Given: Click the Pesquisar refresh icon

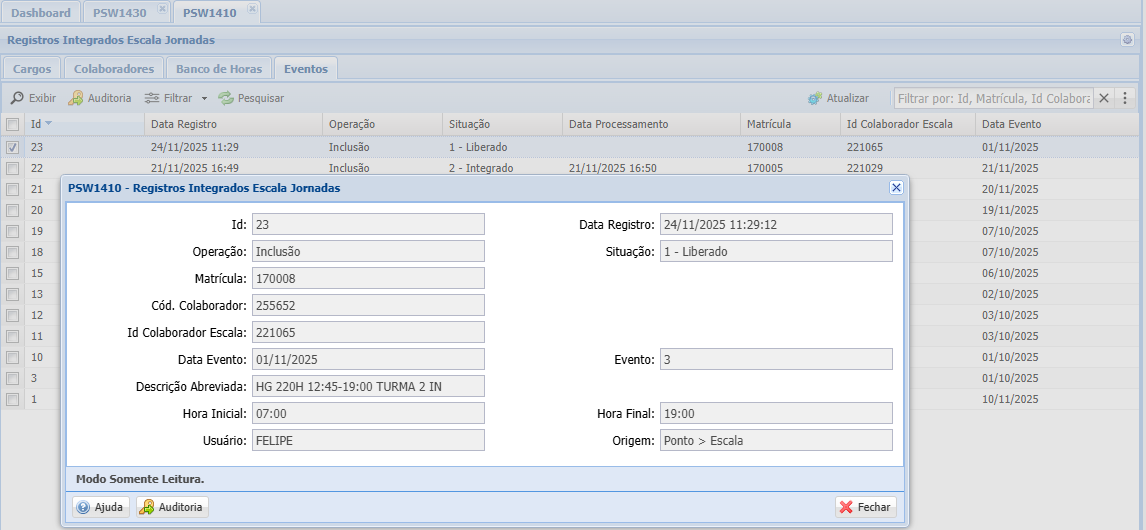Looking at the screenshot, I should click(x=226, y=98).
